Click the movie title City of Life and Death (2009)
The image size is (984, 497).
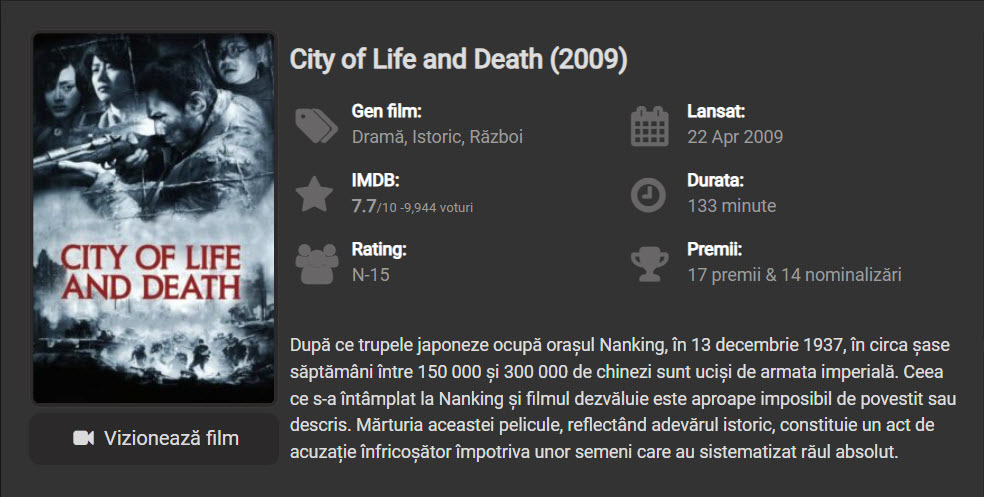coord(458,59)
